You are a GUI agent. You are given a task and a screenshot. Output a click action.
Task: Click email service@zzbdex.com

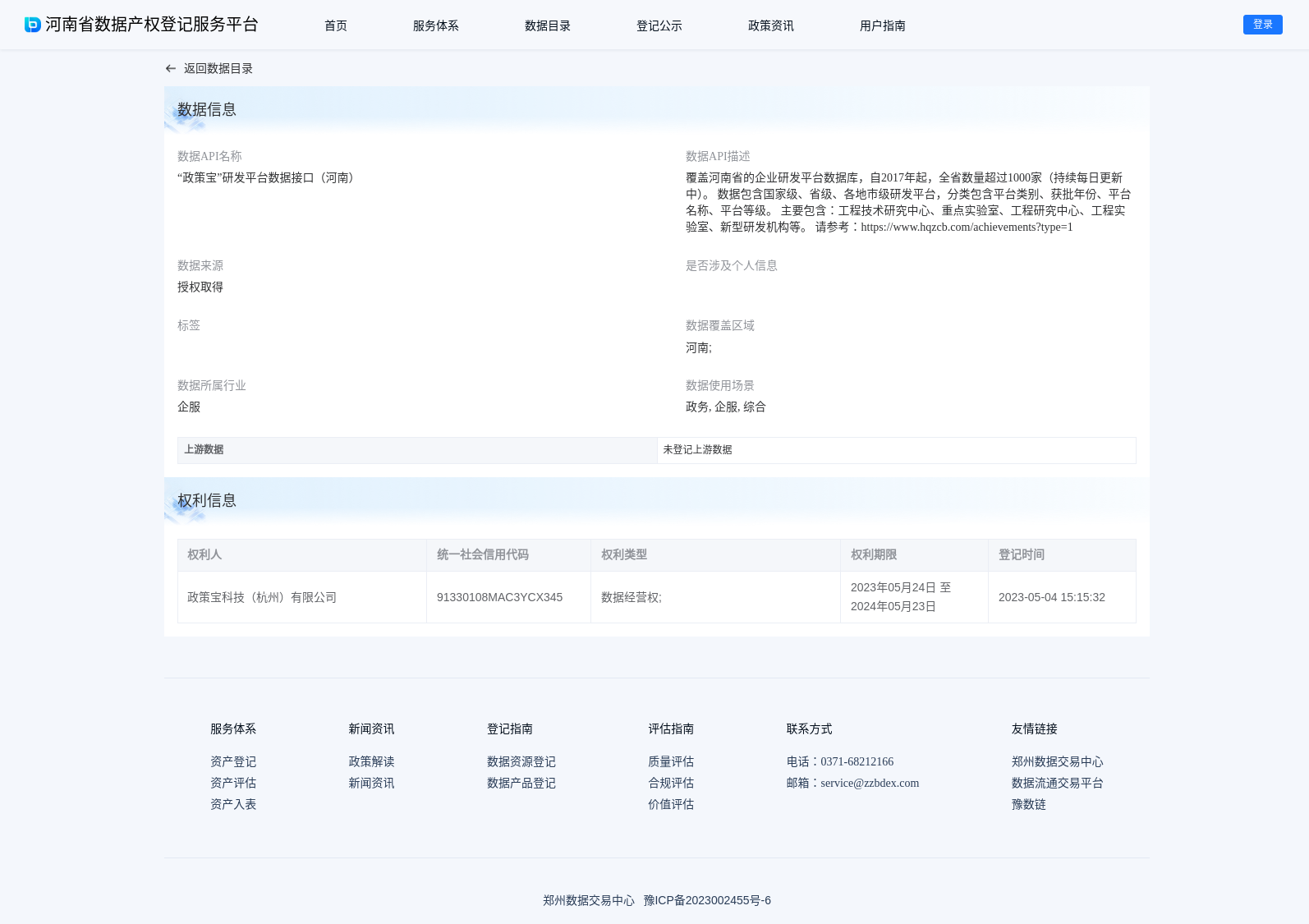click(870, 784)
